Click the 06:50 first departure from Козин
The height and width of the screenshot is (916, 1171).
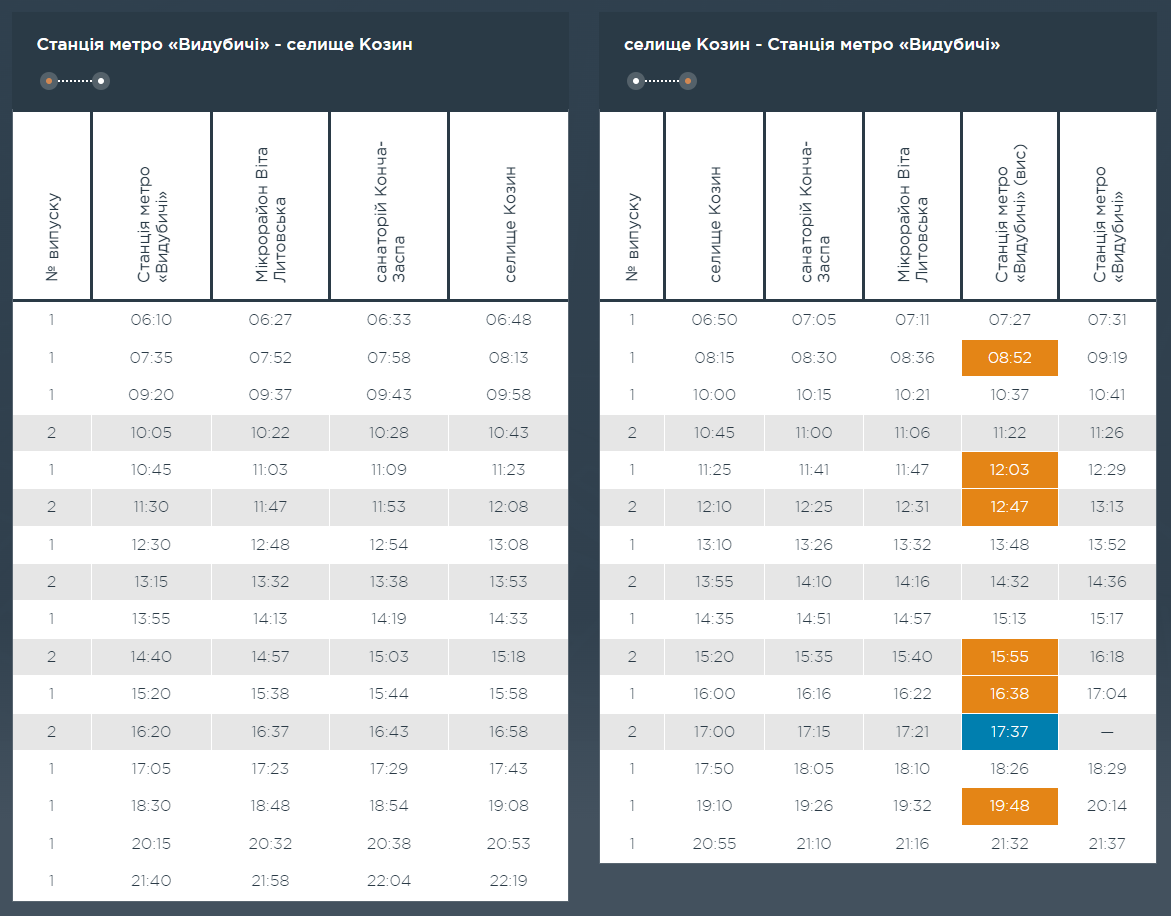[x=714, y=320]
